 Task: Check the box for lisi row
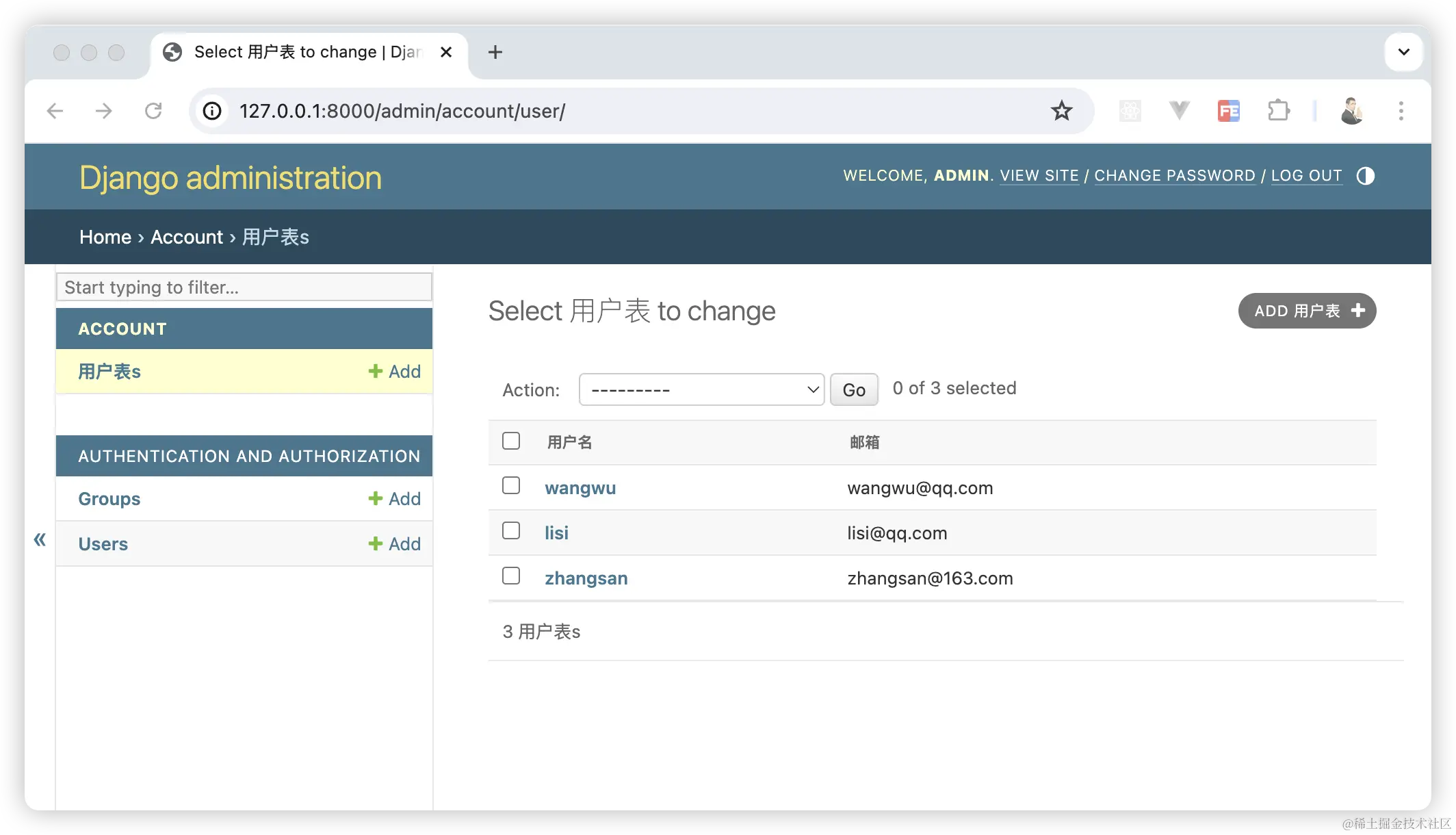coord(511,531)
